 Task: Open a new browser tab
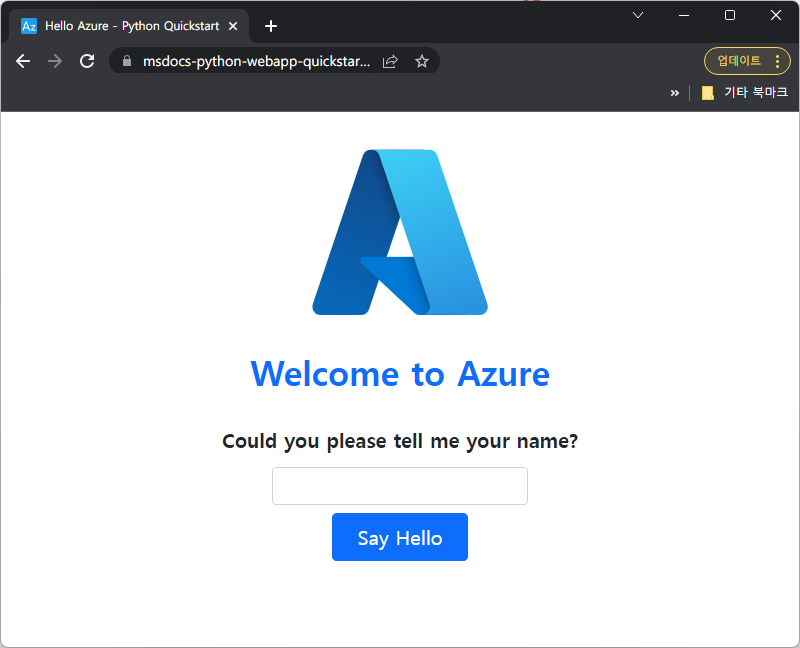tap(271, 26)
